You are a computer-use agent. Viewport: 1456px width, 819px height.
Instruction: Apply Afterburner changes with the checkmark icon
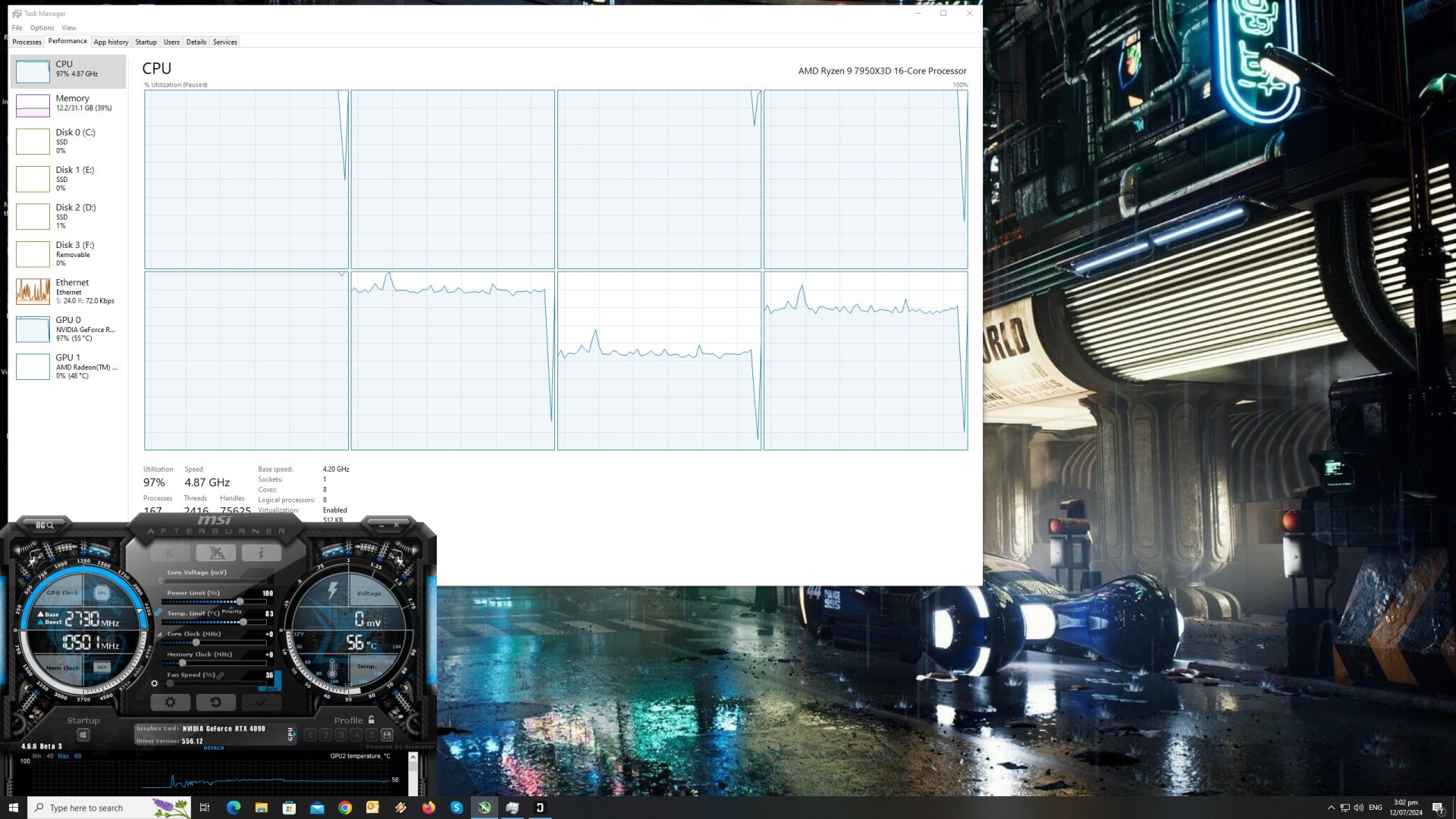click(261, 702)
